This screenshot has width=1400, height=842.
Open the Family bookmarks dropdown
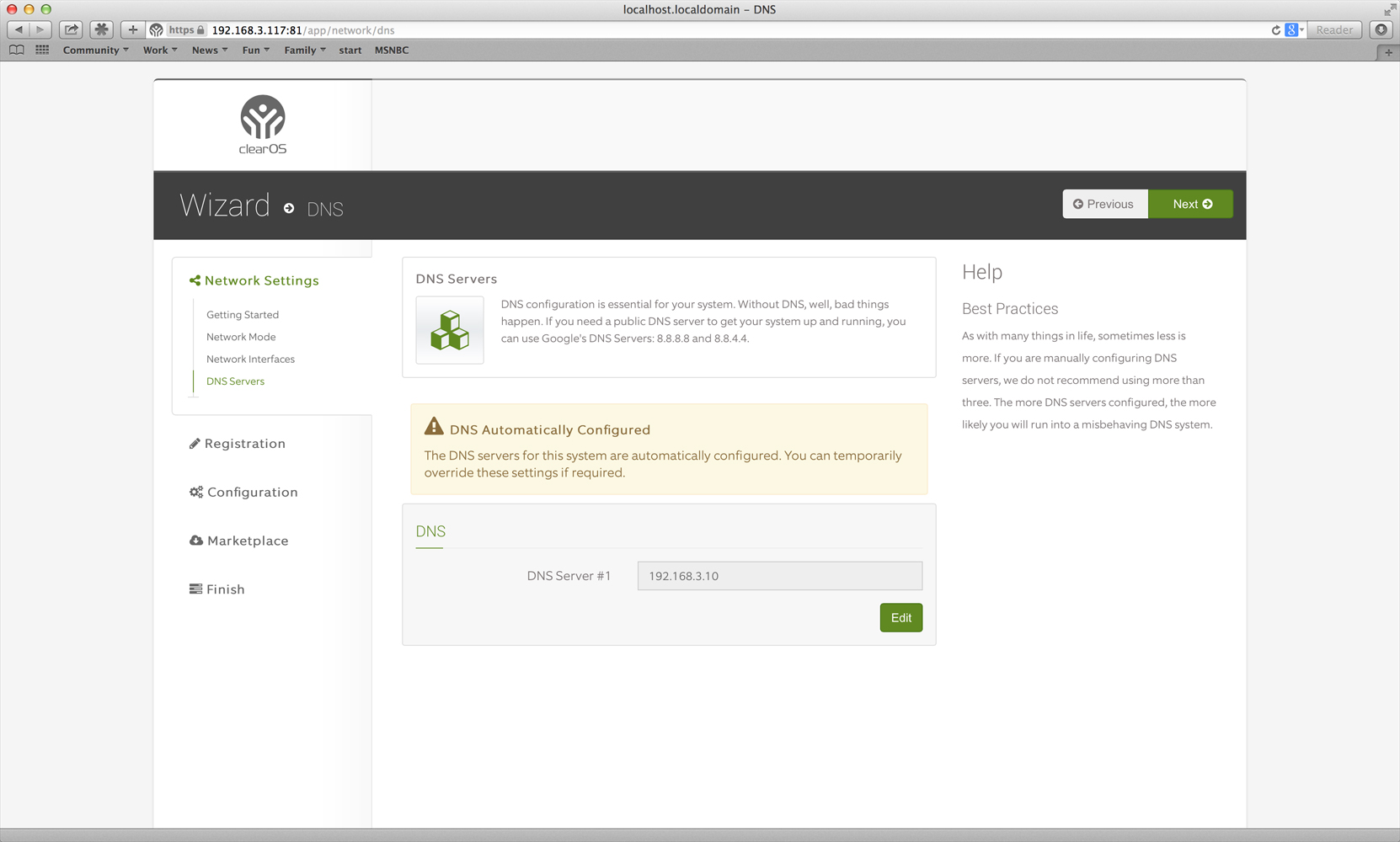[305, 51]
